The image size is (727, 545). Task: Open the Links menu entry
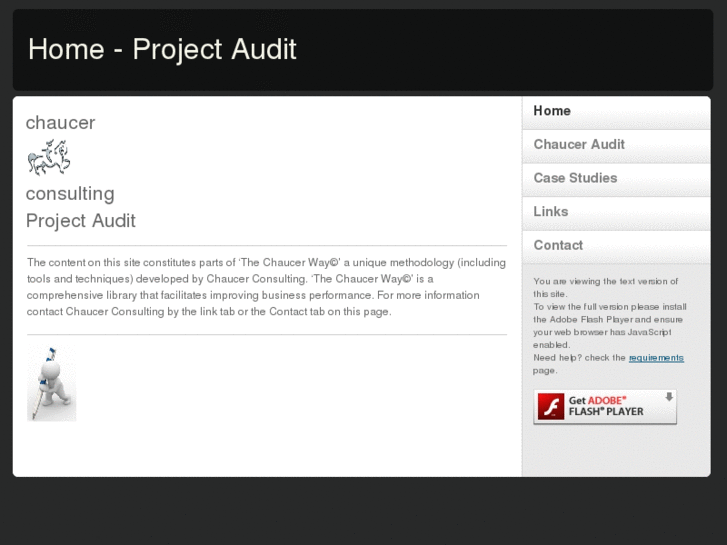pyautogui.click(x=616, y=213)
